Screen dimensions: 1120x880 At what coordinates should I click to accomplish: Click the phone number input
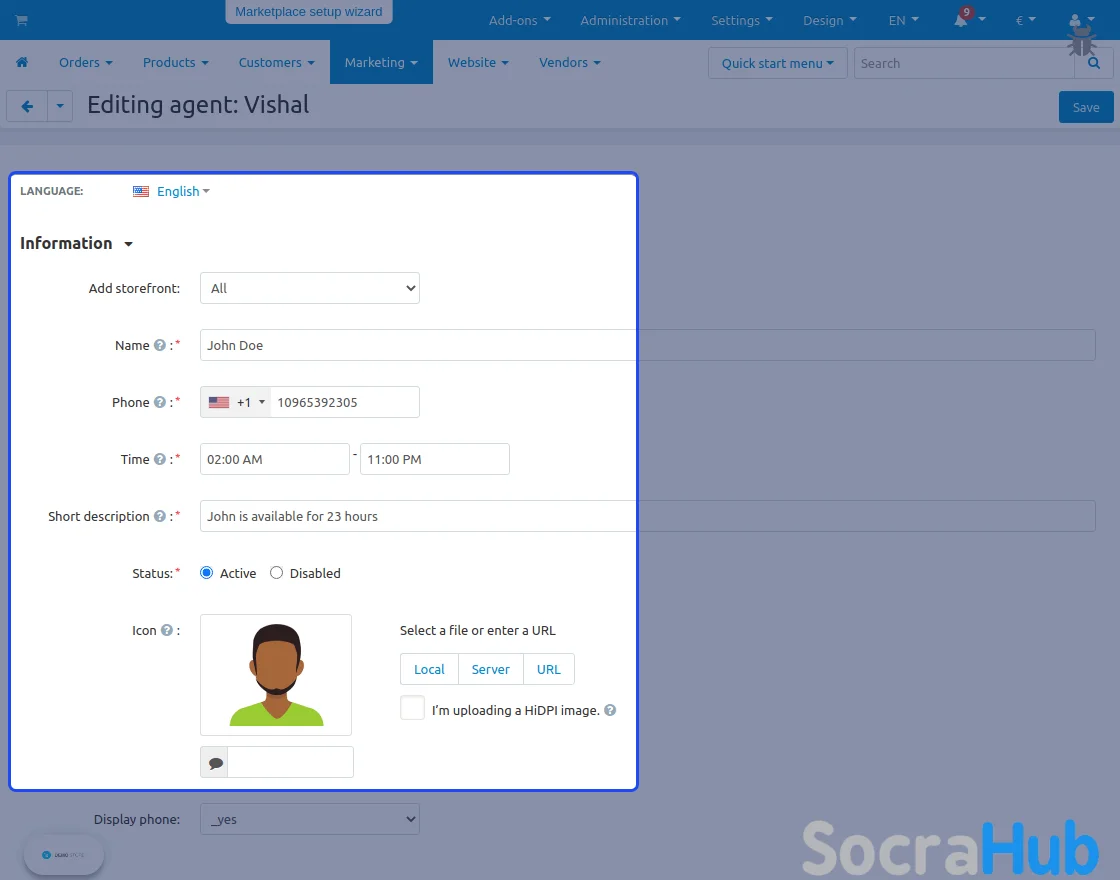[x=345, y=402]
